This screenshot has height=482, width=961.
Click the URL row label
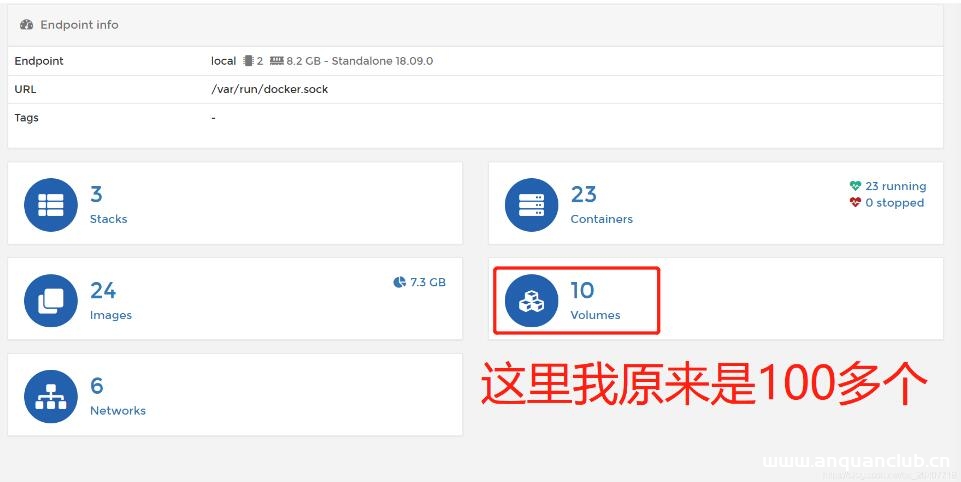tap(25, 89)
